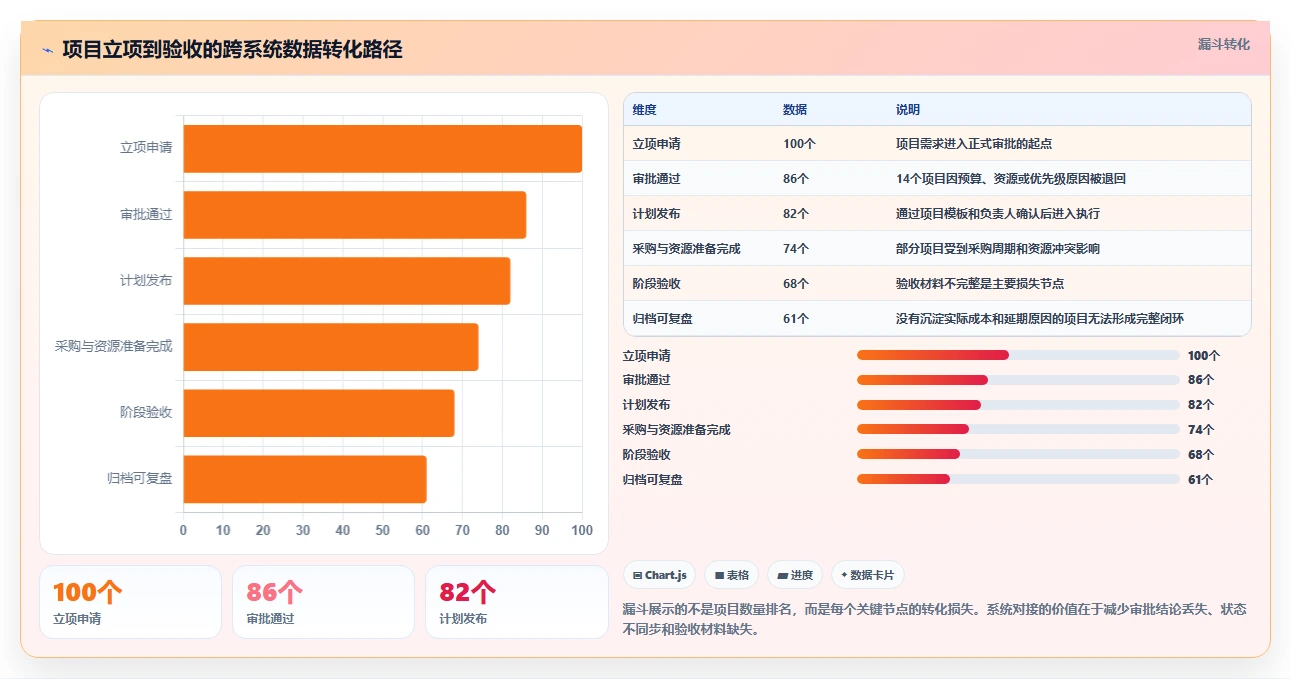Click the 74个 value in the table
The image size is (1291, 679).
[796, 249]
